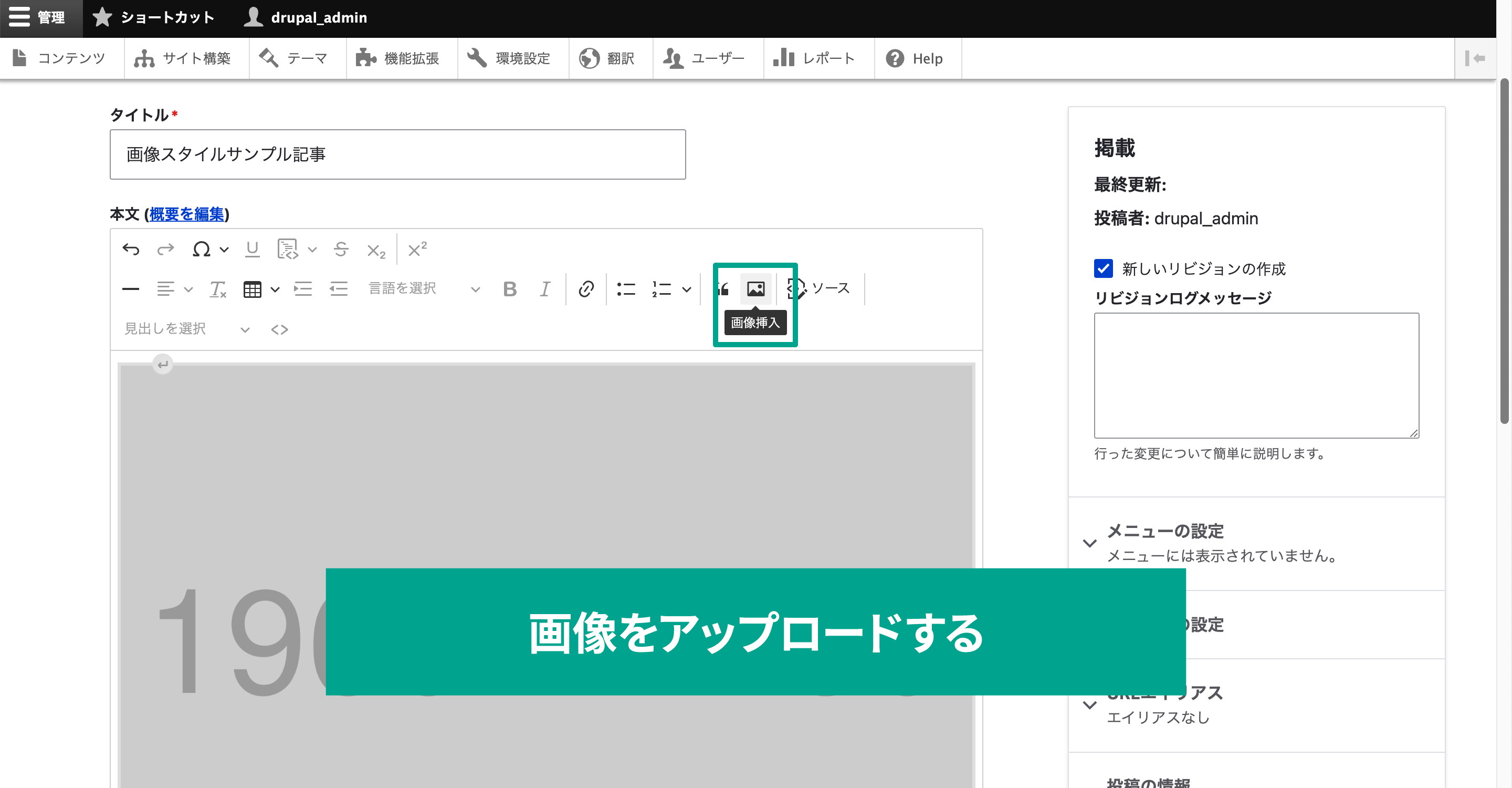Click the insert table icon
Viewport: 1512px width, 788px height.
(x=253, y=289)
